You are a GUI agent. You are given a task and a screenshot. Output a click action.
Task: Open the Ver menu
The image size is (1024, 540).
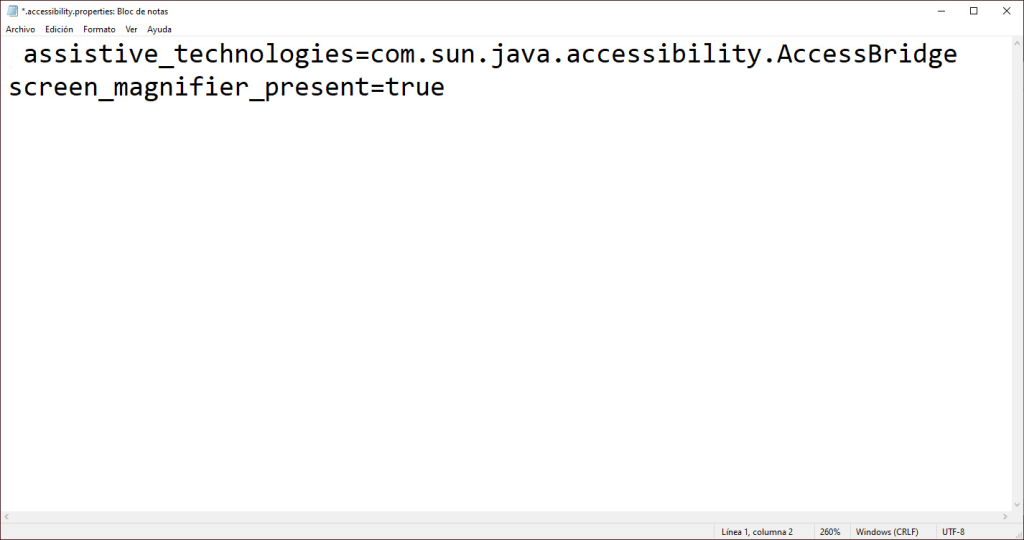(x=131, y=30)
